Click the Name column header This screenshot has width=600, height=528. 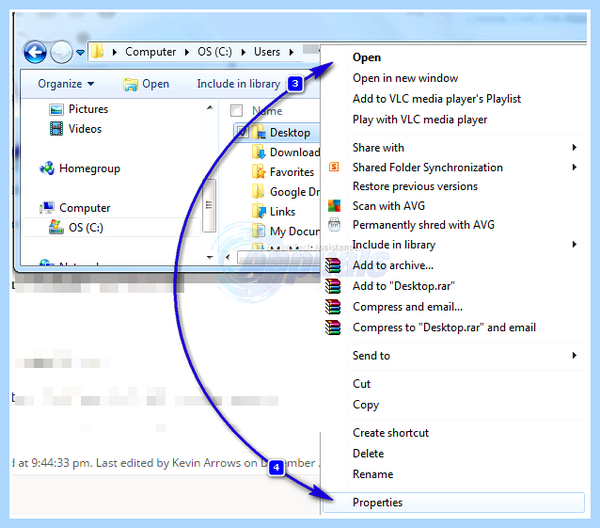[267, 111]
